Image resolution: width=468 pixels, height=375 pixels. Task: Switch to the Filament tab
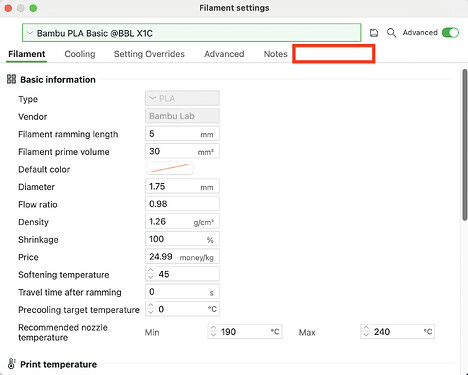pyautogui.click(x=27, y=54)
